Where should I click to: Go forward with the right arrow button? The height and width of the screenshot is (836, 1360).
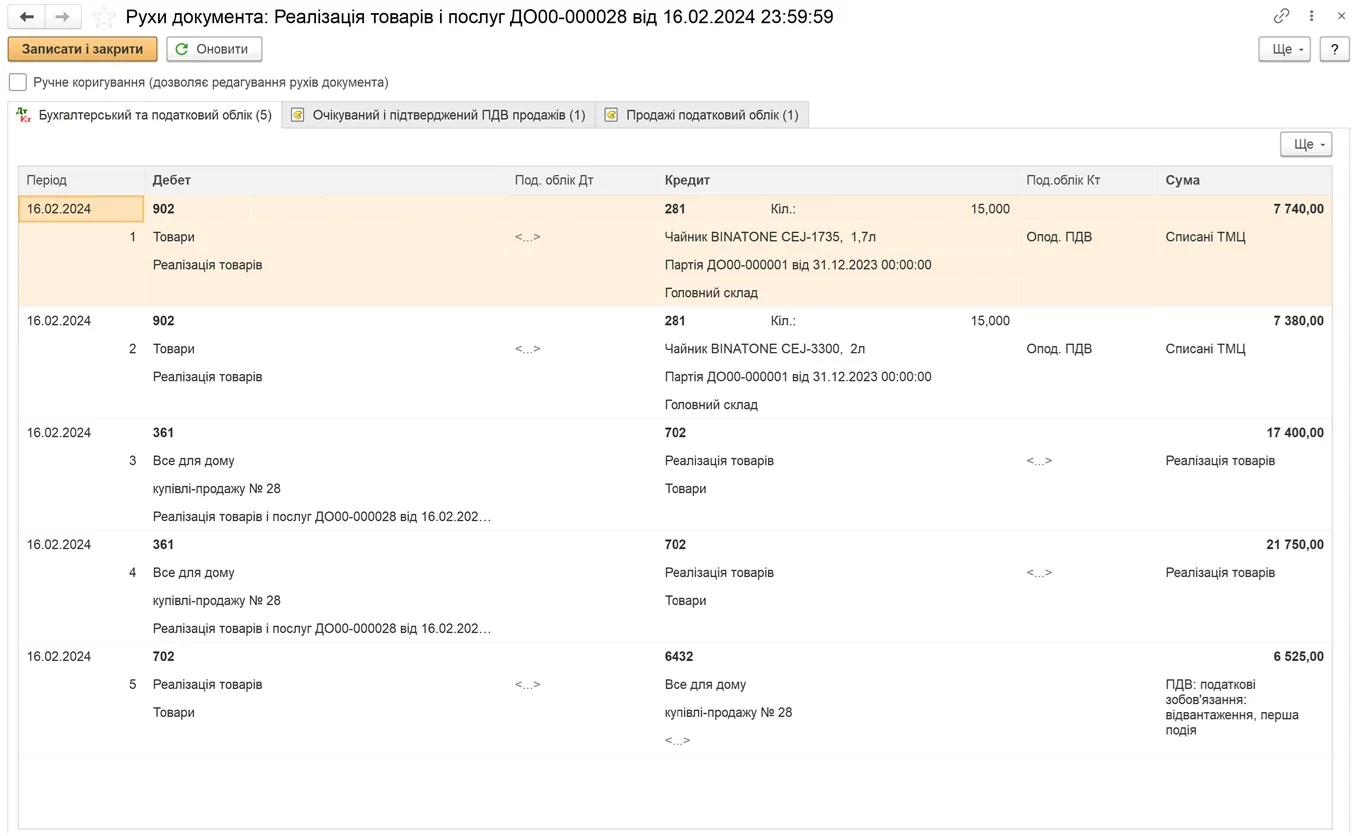(x=62, y=17)
